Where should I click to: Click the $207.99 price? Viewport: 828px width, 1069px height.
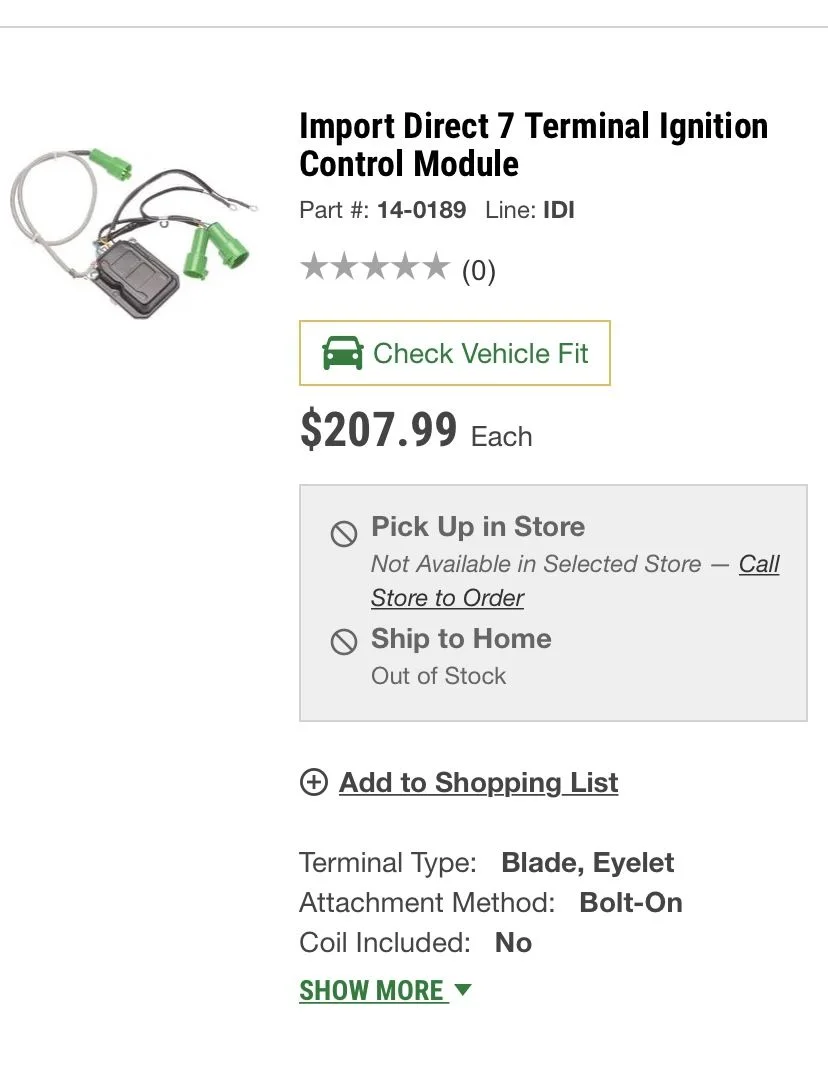pyautogui.click(x=378, y=429)
